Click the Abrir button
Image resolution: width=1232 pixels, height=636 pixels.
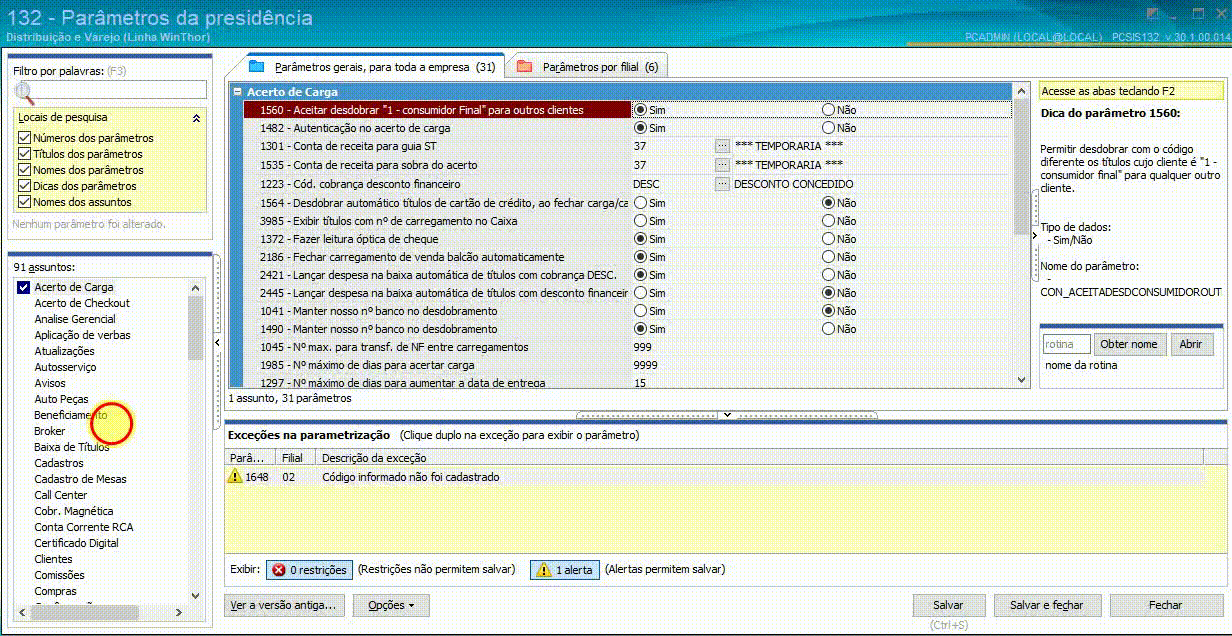click(x=1191, y=344)
